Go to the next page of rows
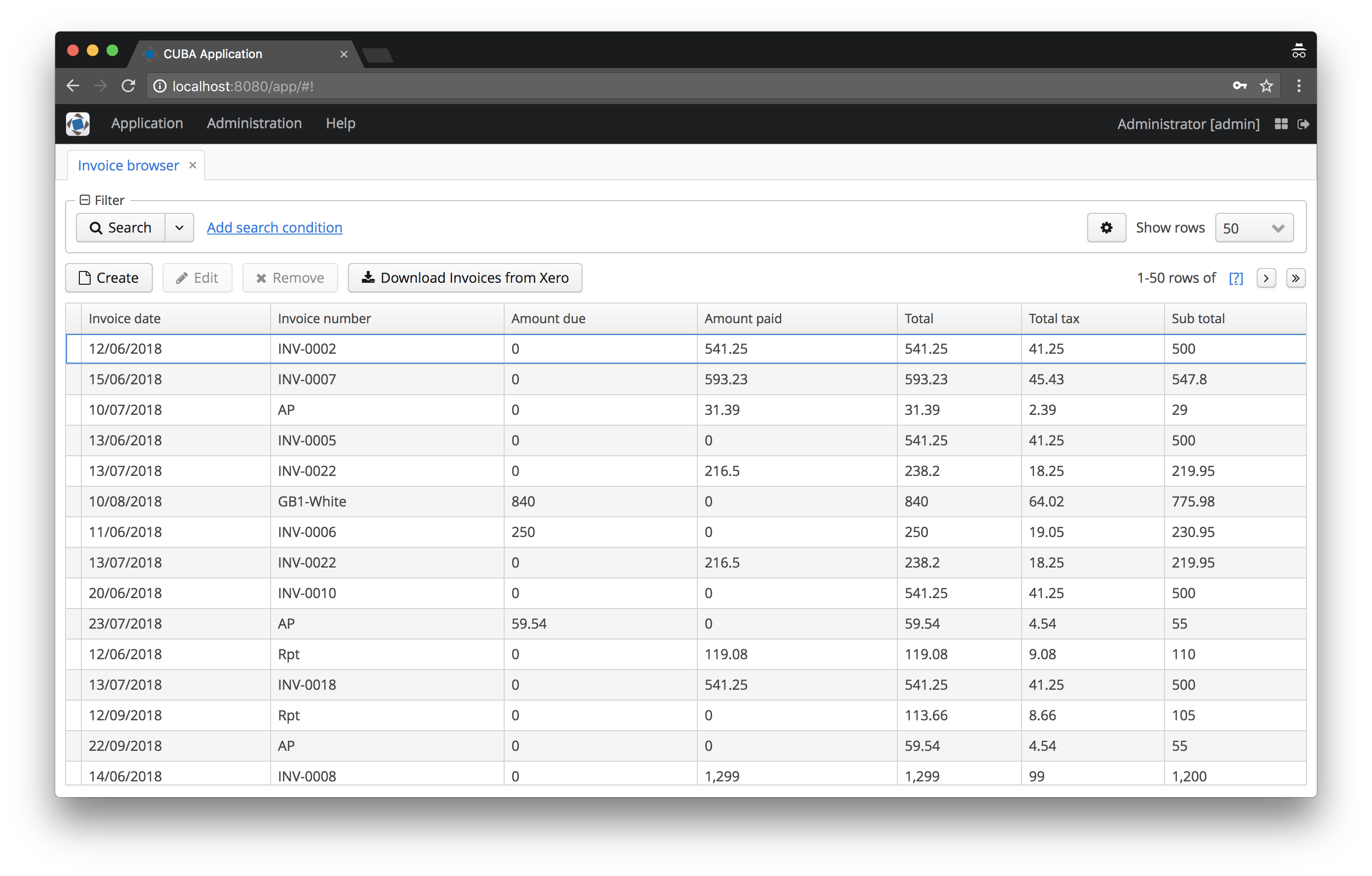 (1266, 278)
